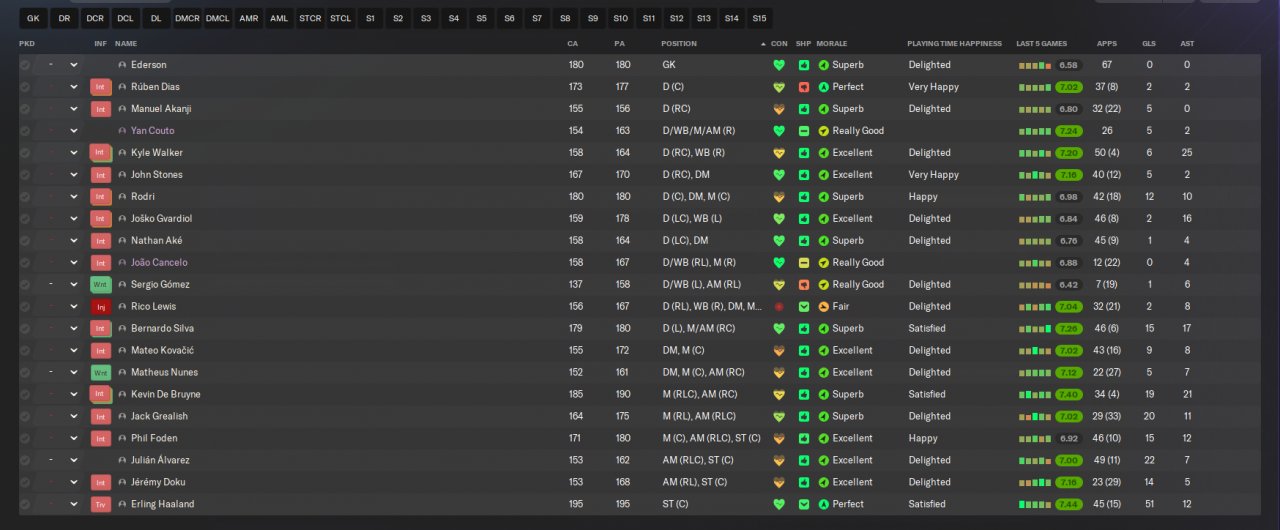Screen dimensions: 1280x530
Task: Select the S1 substitute slot button
Action: tap(371, 18)
